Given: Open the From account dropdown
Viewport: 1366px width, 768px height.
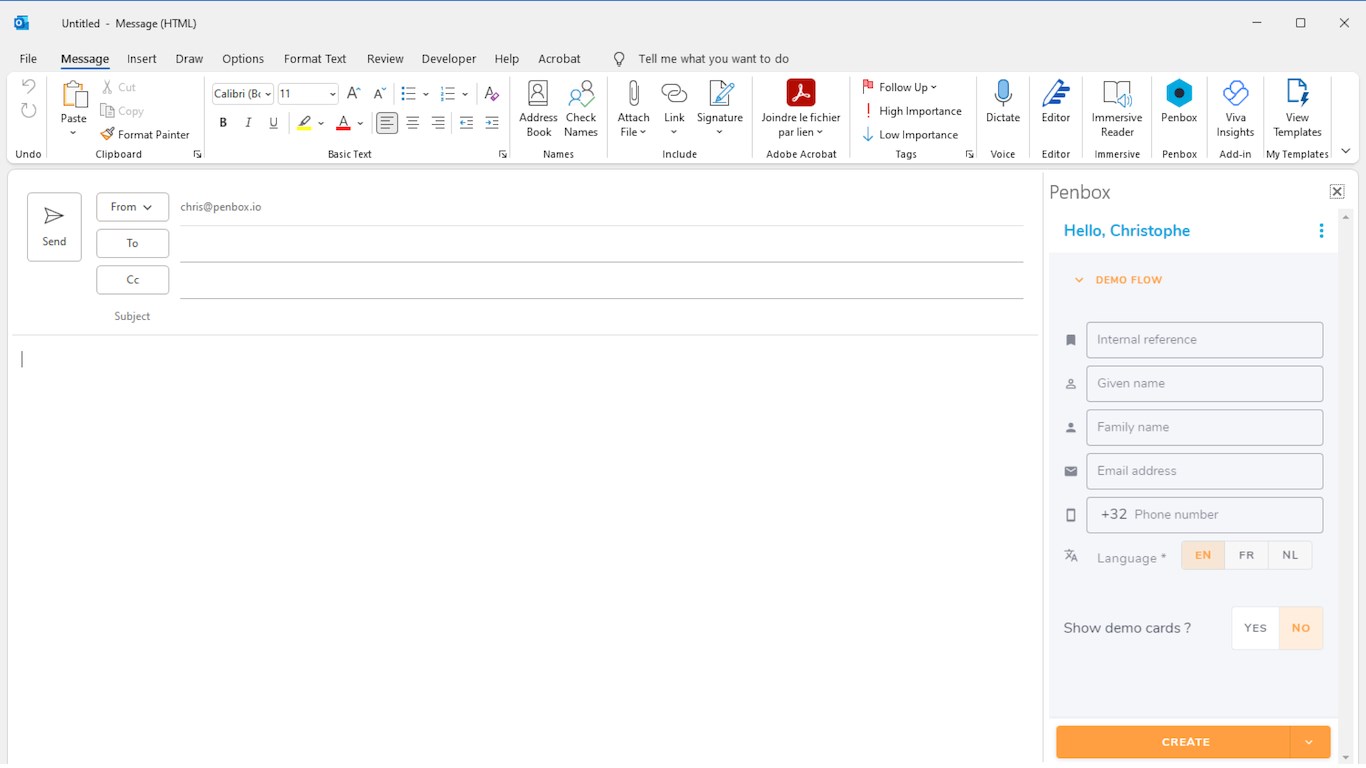Looking at the screenshot, I should click(132, 207).
